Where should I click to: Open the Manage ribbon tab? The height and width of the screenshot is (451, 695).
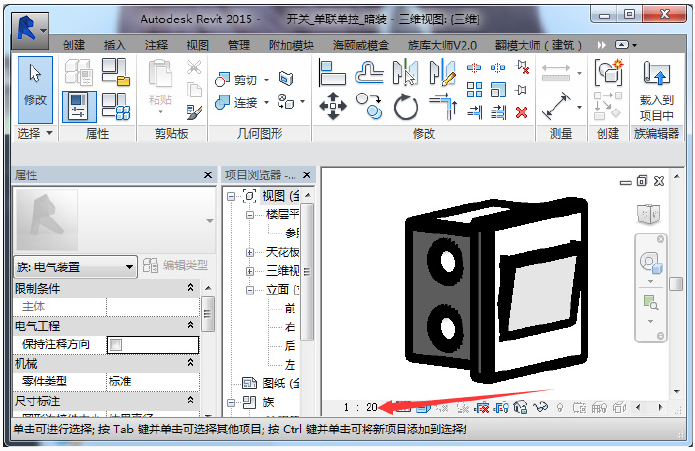239,45
